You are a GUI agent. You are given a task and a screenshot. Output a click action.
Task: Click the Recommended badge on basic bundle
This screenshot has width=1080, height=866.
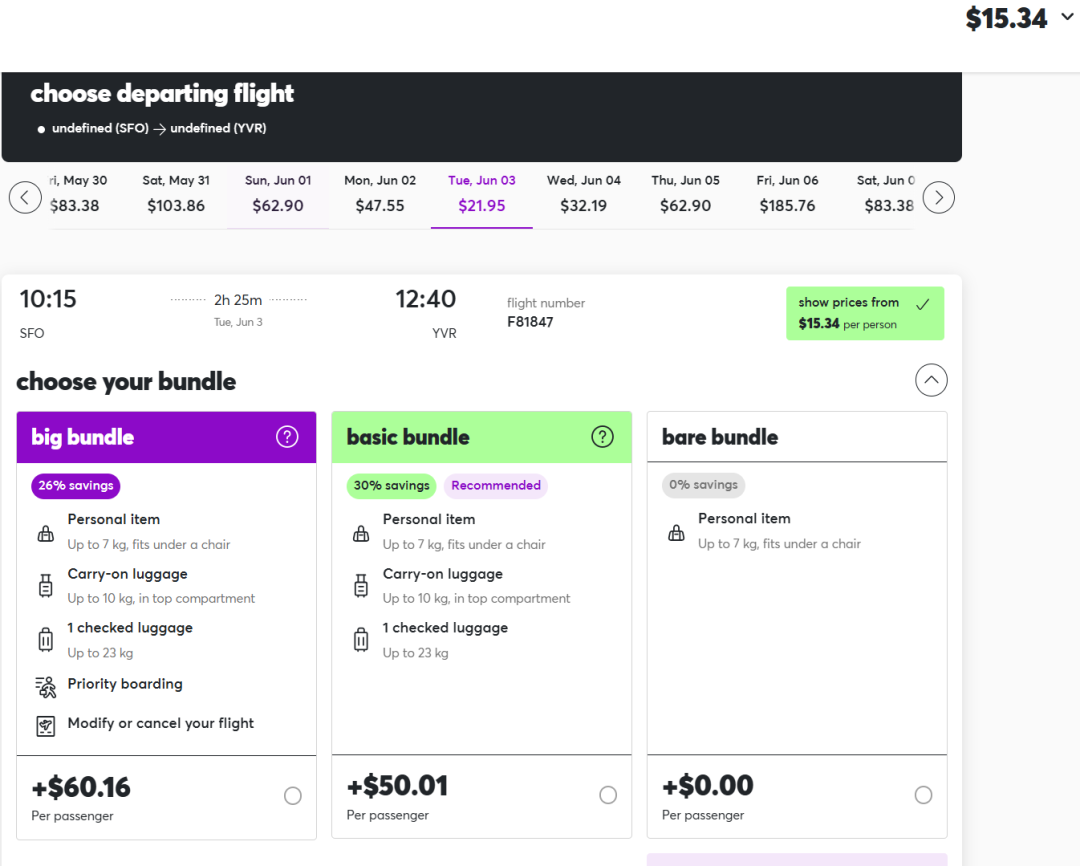[x=496, y=486]
